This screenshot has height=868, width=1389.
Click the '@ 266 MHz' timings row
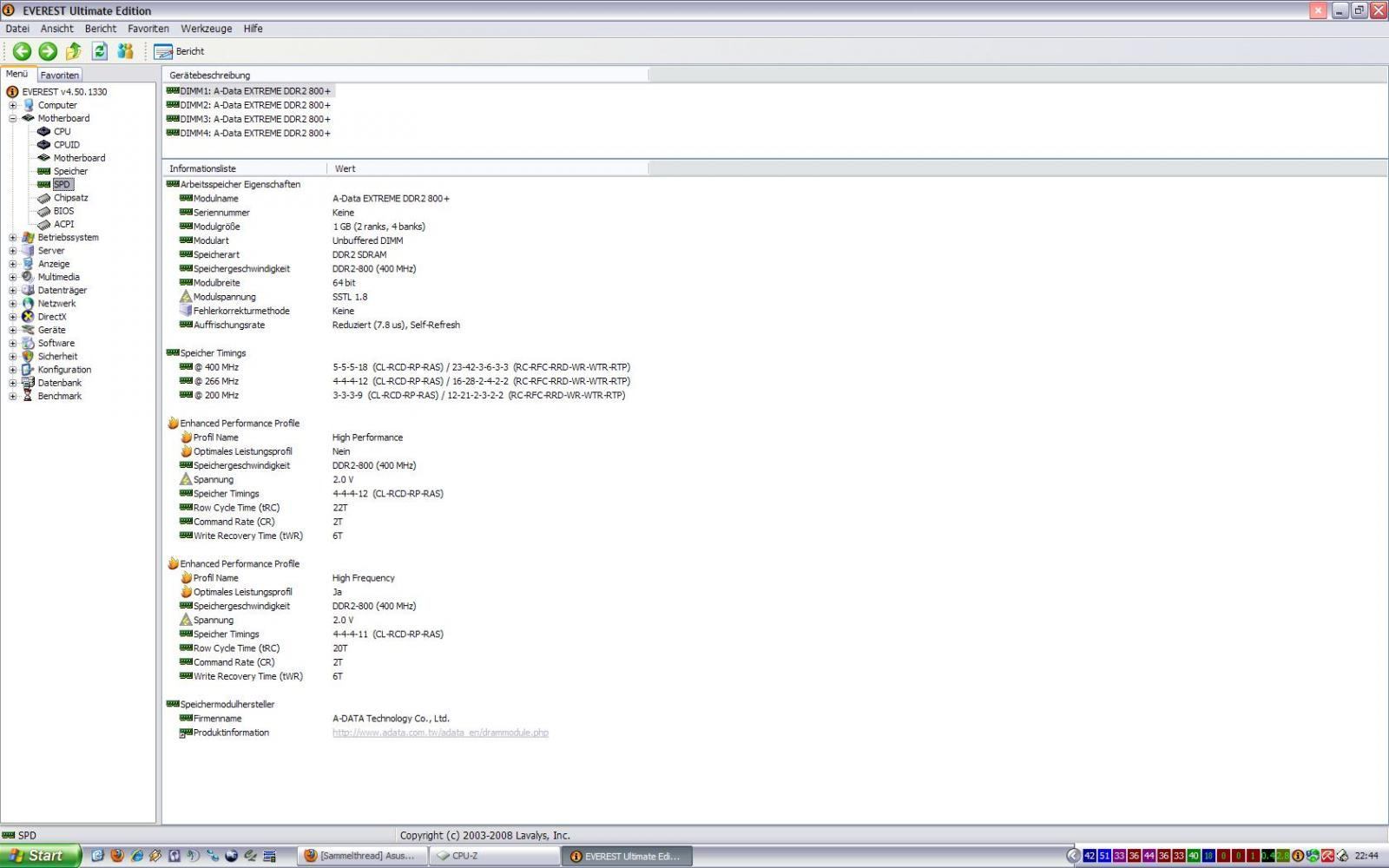pos(405,381)
